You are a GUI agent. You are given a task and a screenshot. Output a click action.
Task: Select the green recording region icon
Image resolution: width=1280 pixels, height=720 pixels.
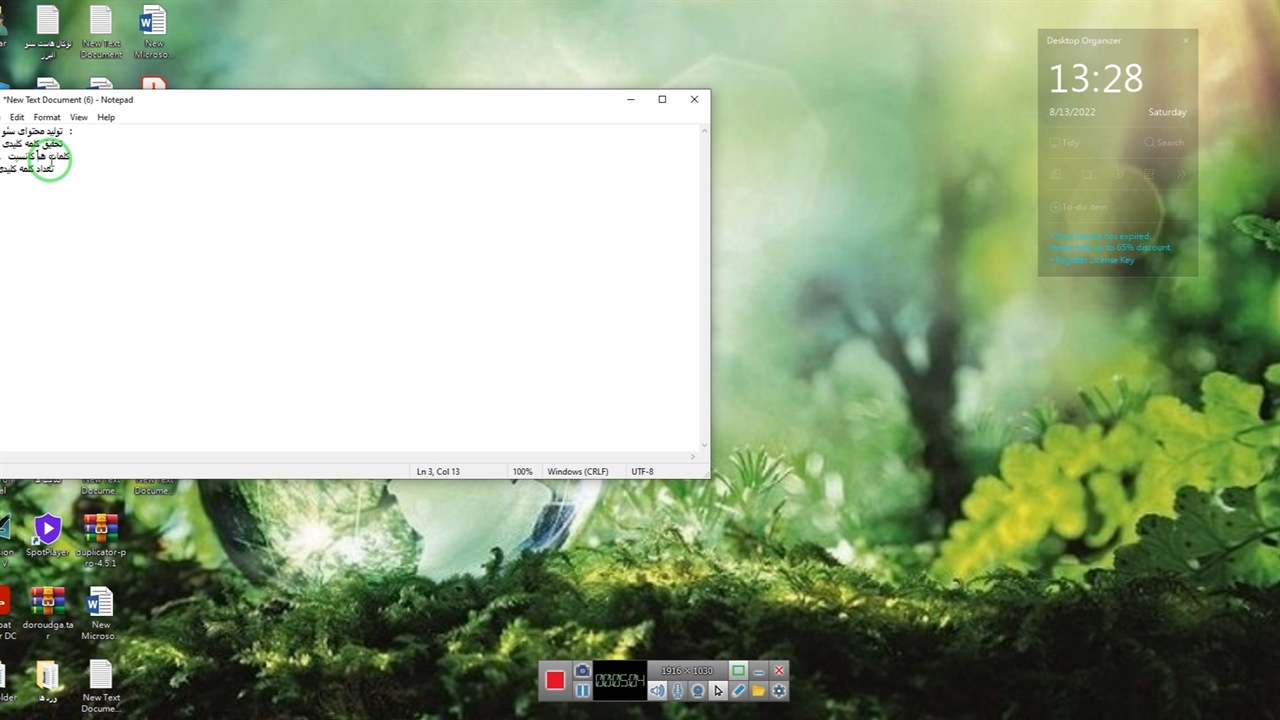pos(738,670)
